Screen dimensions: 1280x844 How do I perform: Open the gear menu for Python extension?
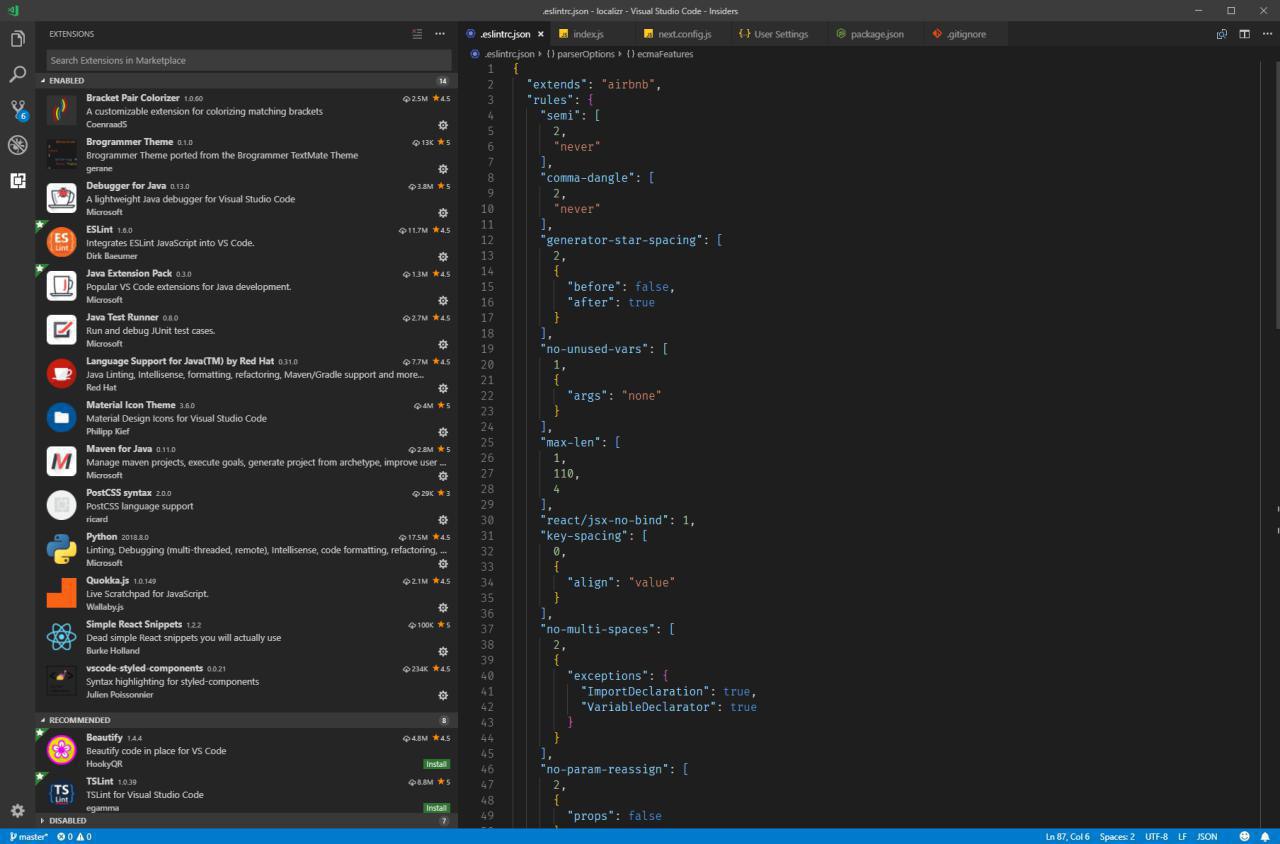443,564
